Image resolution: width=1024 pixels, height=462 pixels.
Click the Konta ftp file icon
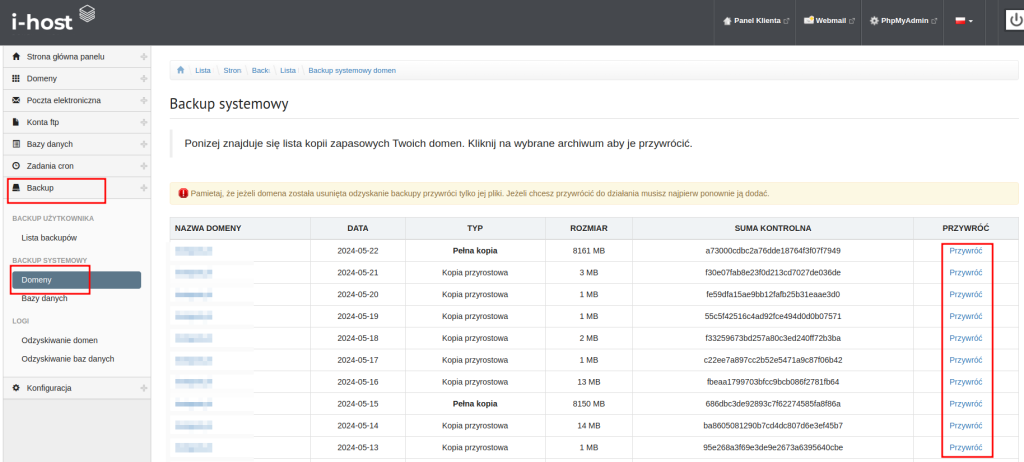pos(16,122)
